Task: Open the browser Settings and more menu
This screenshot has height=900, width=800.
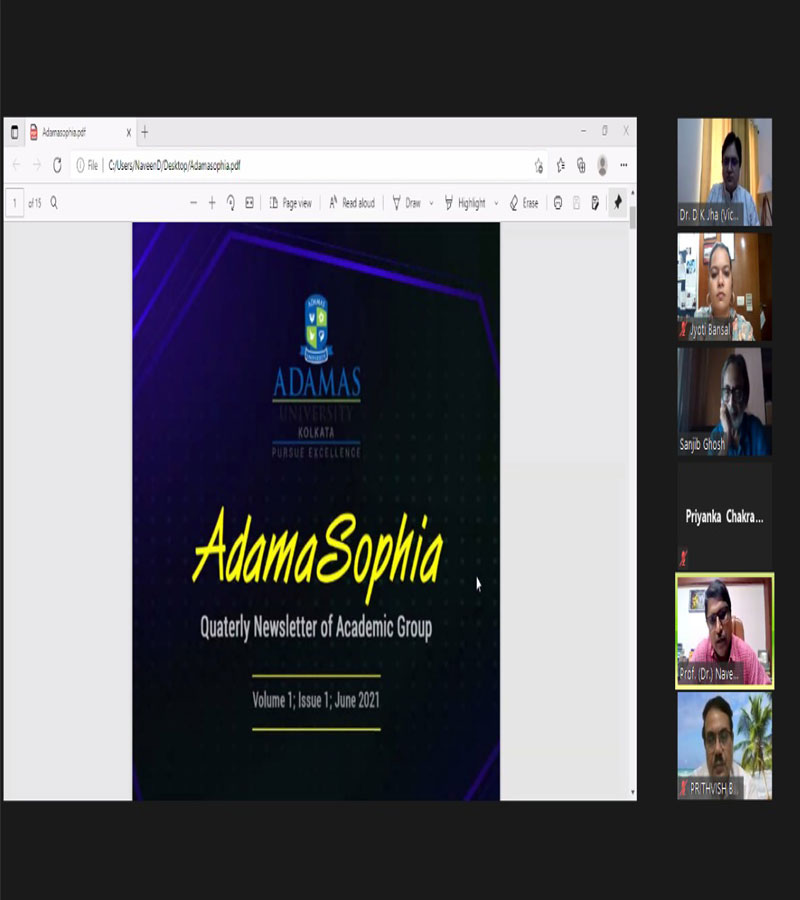Action: [x=624, y=165]
